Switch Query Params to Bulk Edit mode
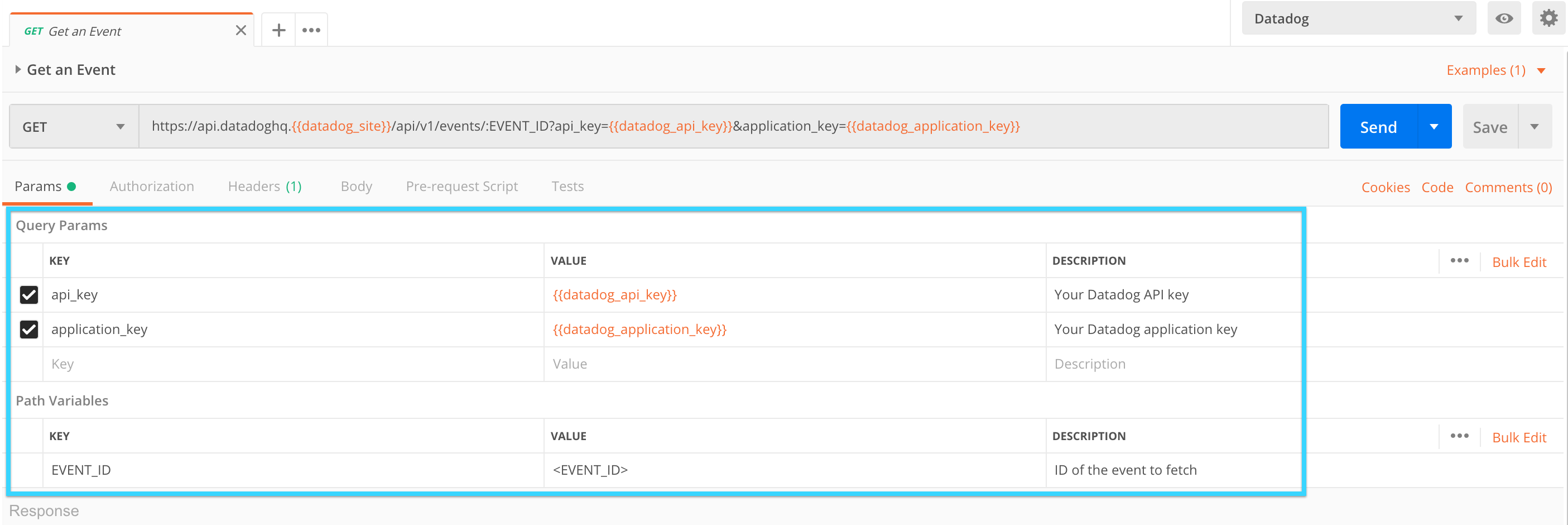Screen dimensions: 1568x525 [1519, 261]
